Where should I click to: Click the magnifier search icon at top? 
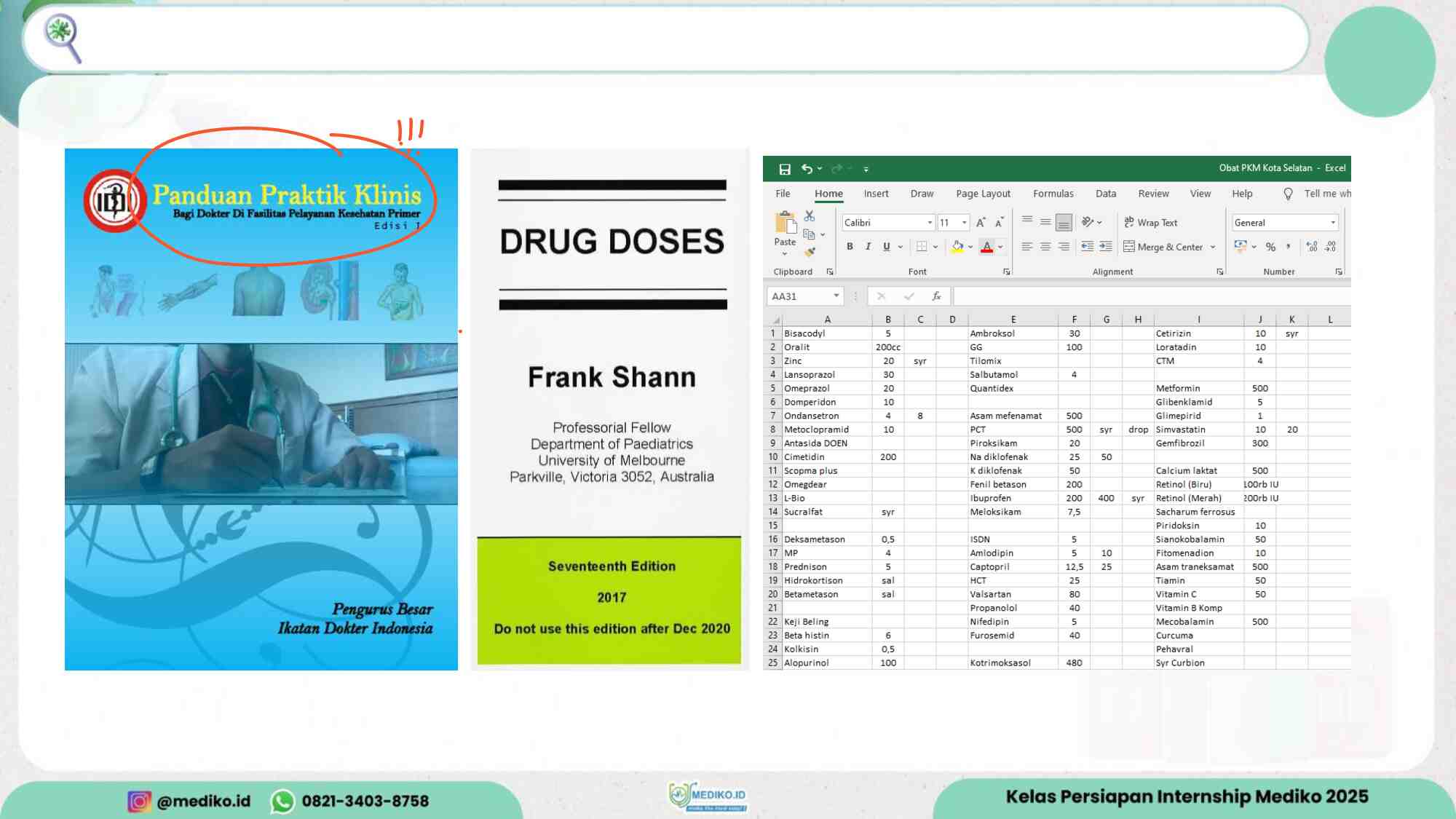click(x=63, y=38)
